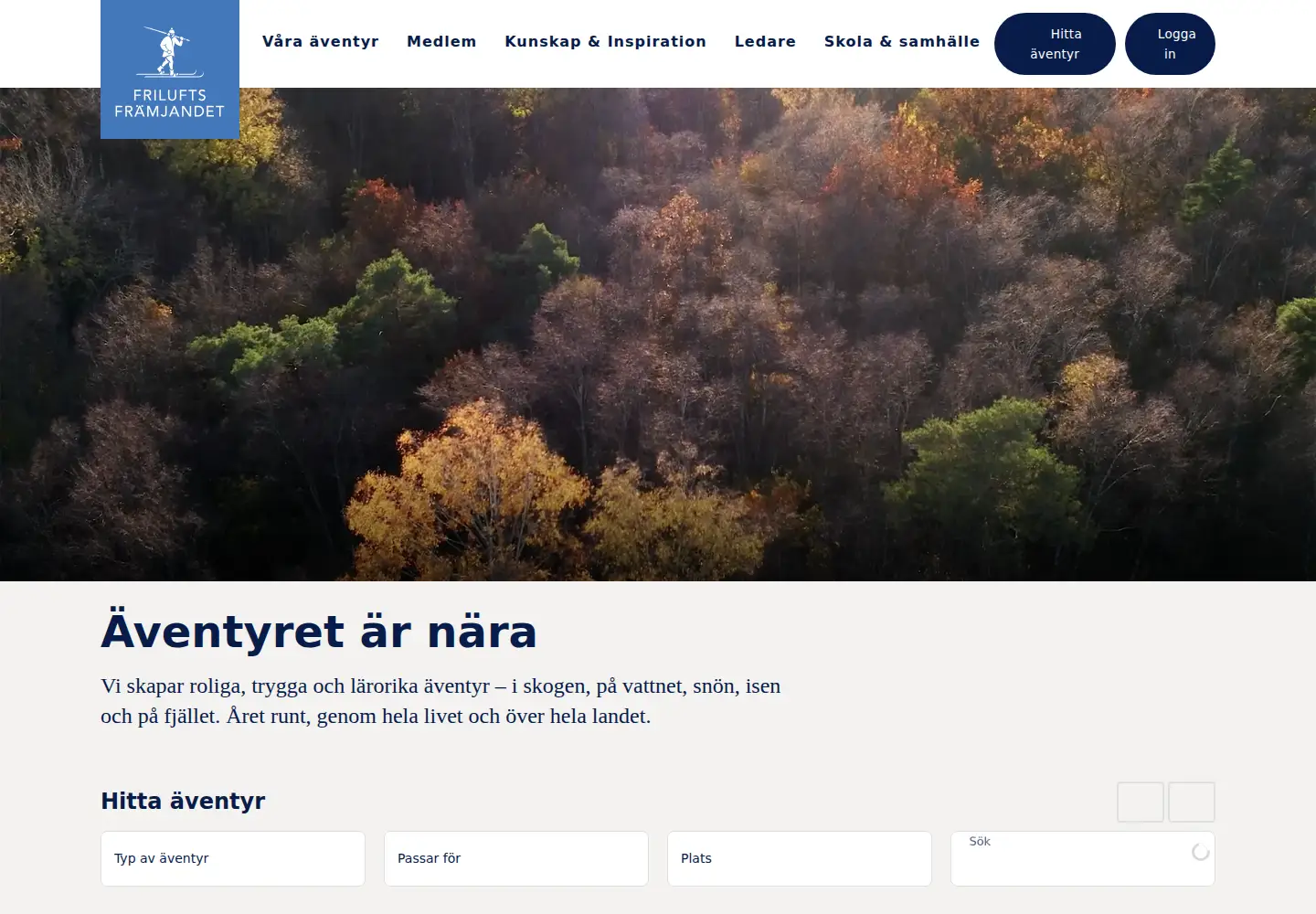
Task: Open the Skola & samhälle menu
Action: tap(902, 41)
